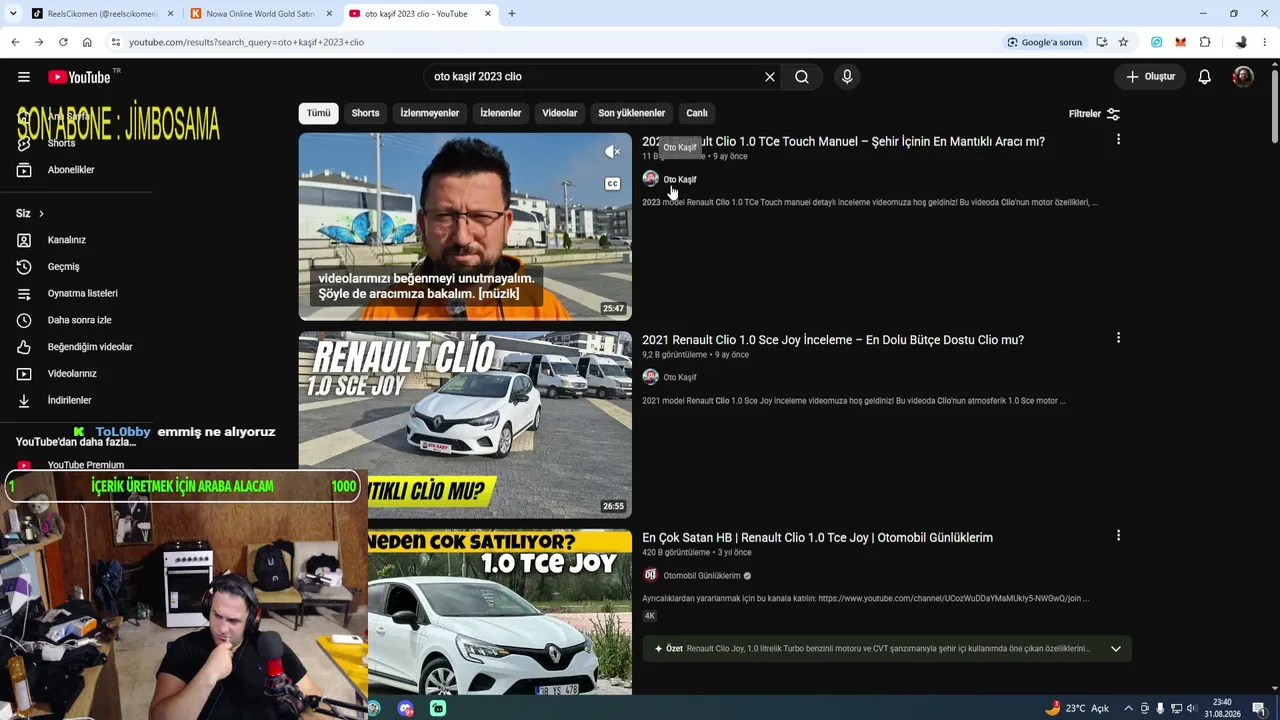1280x720 pixels.
Task: Click the install app icon in address bar
Action: [1101, 42]
